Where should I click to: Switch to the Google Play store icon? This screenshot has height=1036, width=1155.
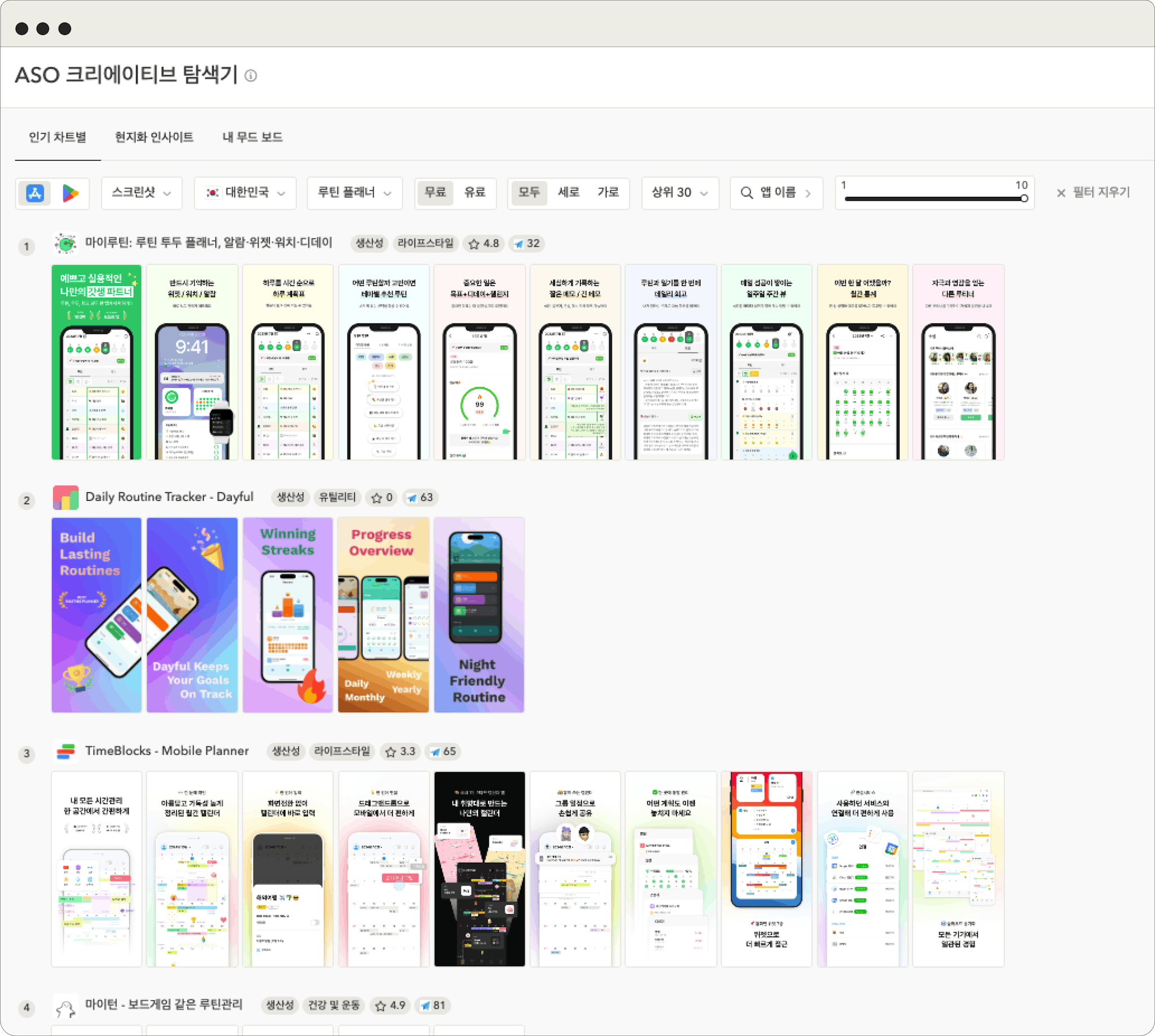click(x=70, y=193)
